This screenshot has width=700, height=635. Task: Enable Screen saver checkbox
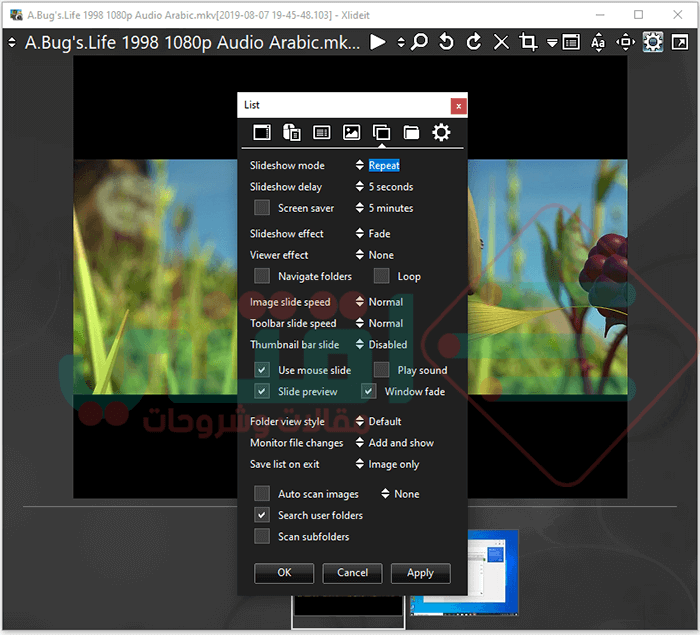click(262, 208)
